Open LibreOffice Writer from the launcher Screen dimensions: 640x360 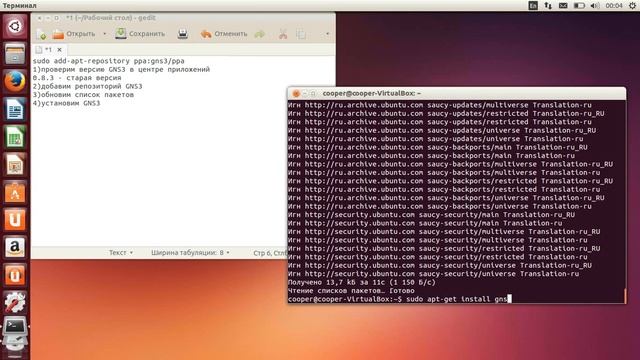click(15, 109)
